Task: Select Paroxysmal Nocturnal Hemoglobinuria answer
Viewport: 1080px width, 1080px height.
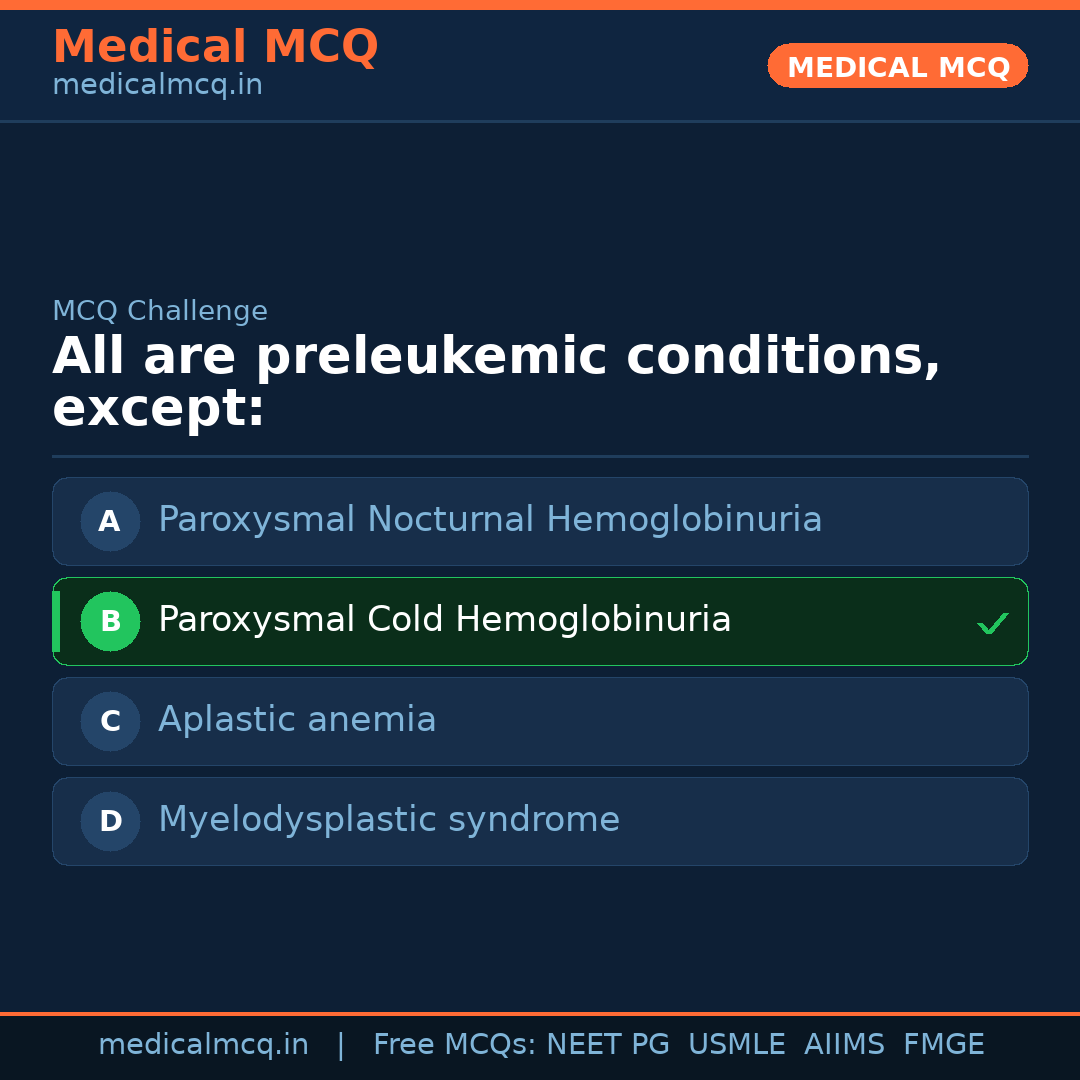Action: pyautogui.click(x=490, y=520)
